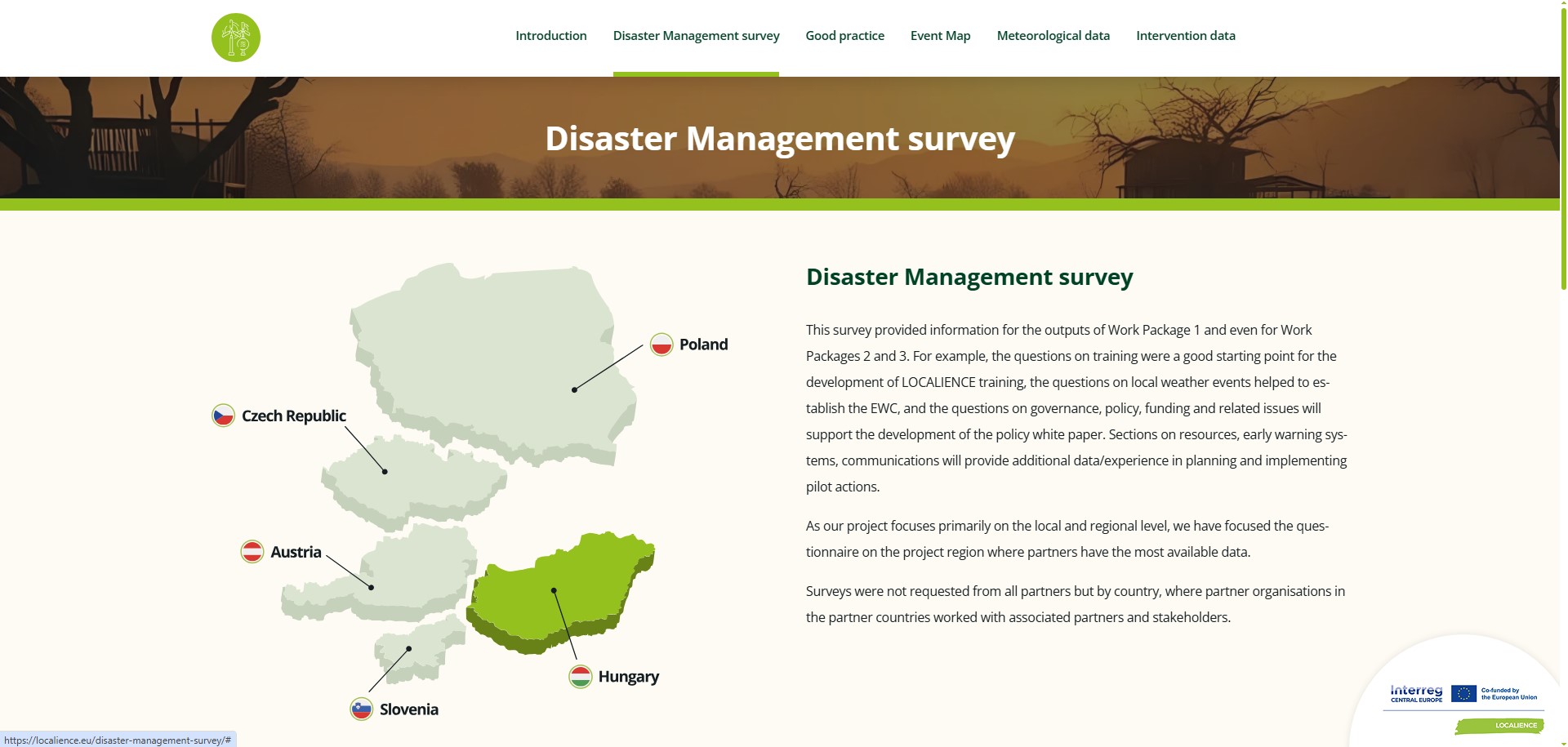Click the page vertical scrollbar thumb
Image resolution: width=1568 pixels, height=747 pixels.
pyautogui.click(x=1563, y=147)
